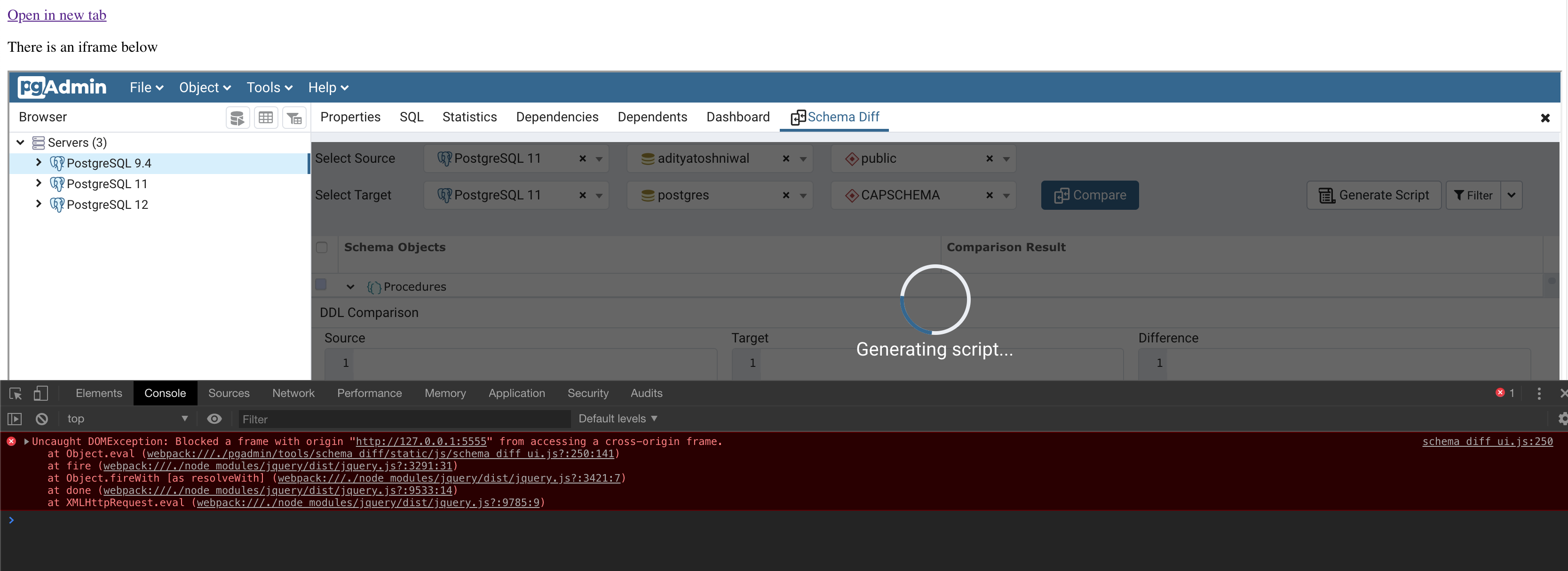Open Quick Search database connect icon in Browser panel
Viewport: 1568px width, 571px height.
click(x=238, y=117)
